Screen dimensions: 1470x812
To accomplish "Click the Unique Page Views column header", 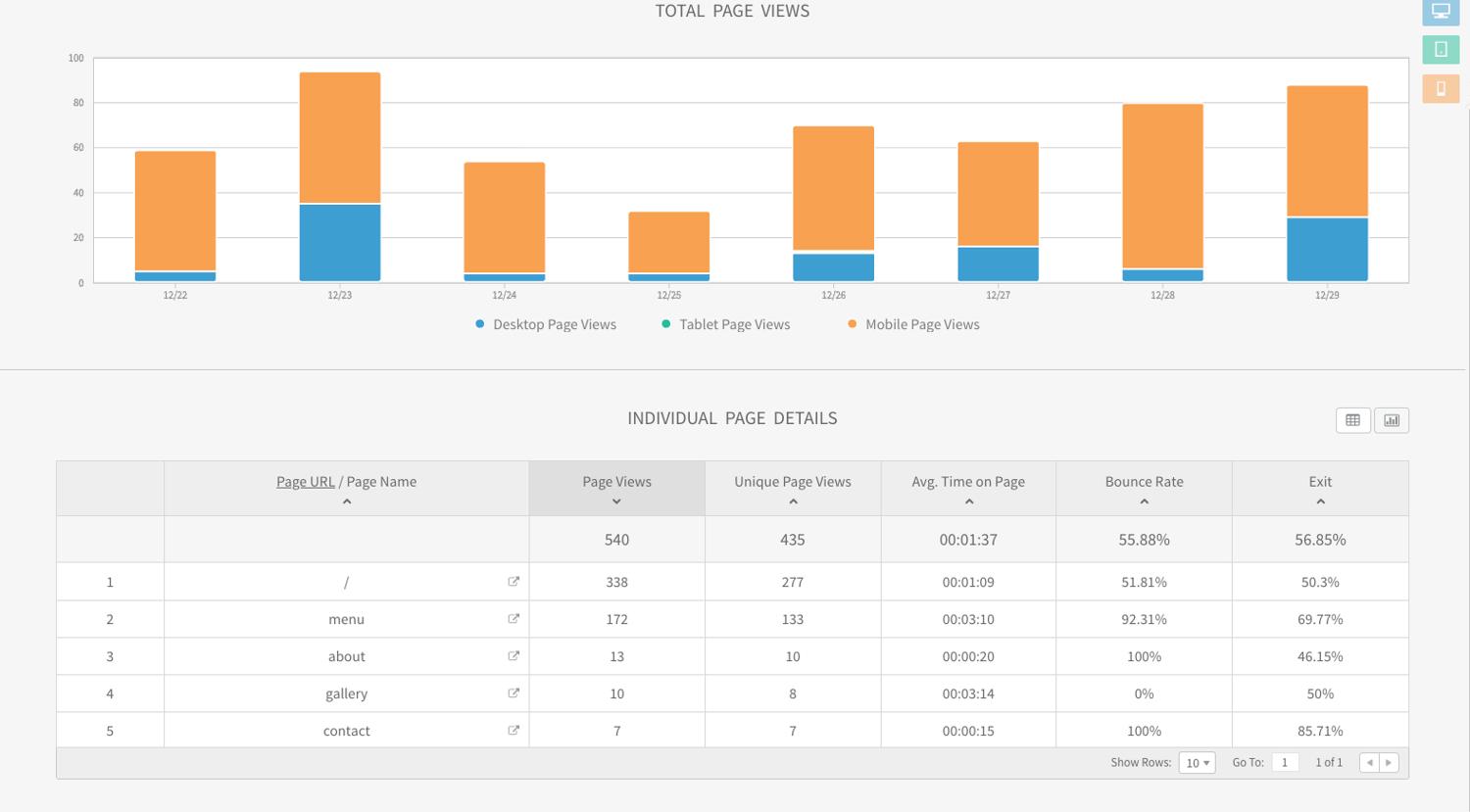I will point(792,482).
